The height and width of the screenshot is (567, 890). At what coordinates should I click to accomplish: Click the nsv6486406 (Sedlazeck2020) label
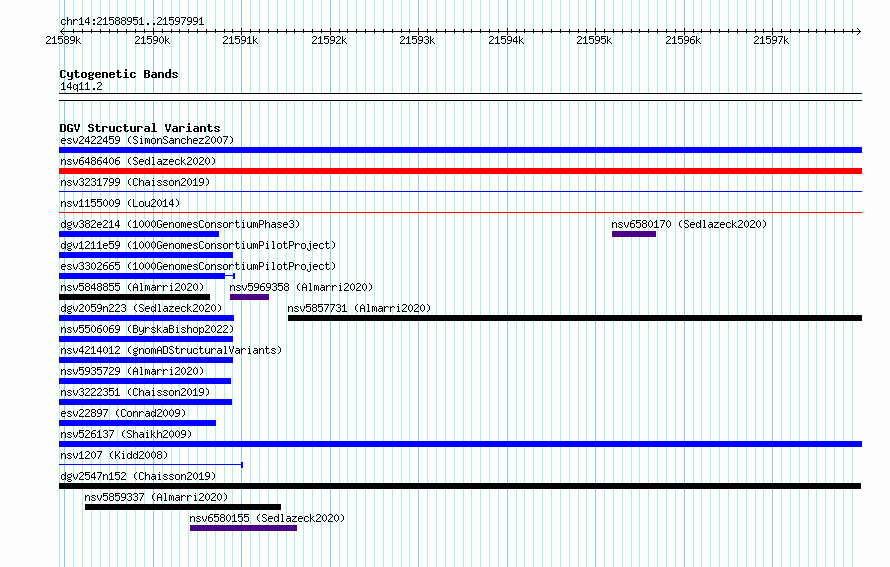(138, 161)
